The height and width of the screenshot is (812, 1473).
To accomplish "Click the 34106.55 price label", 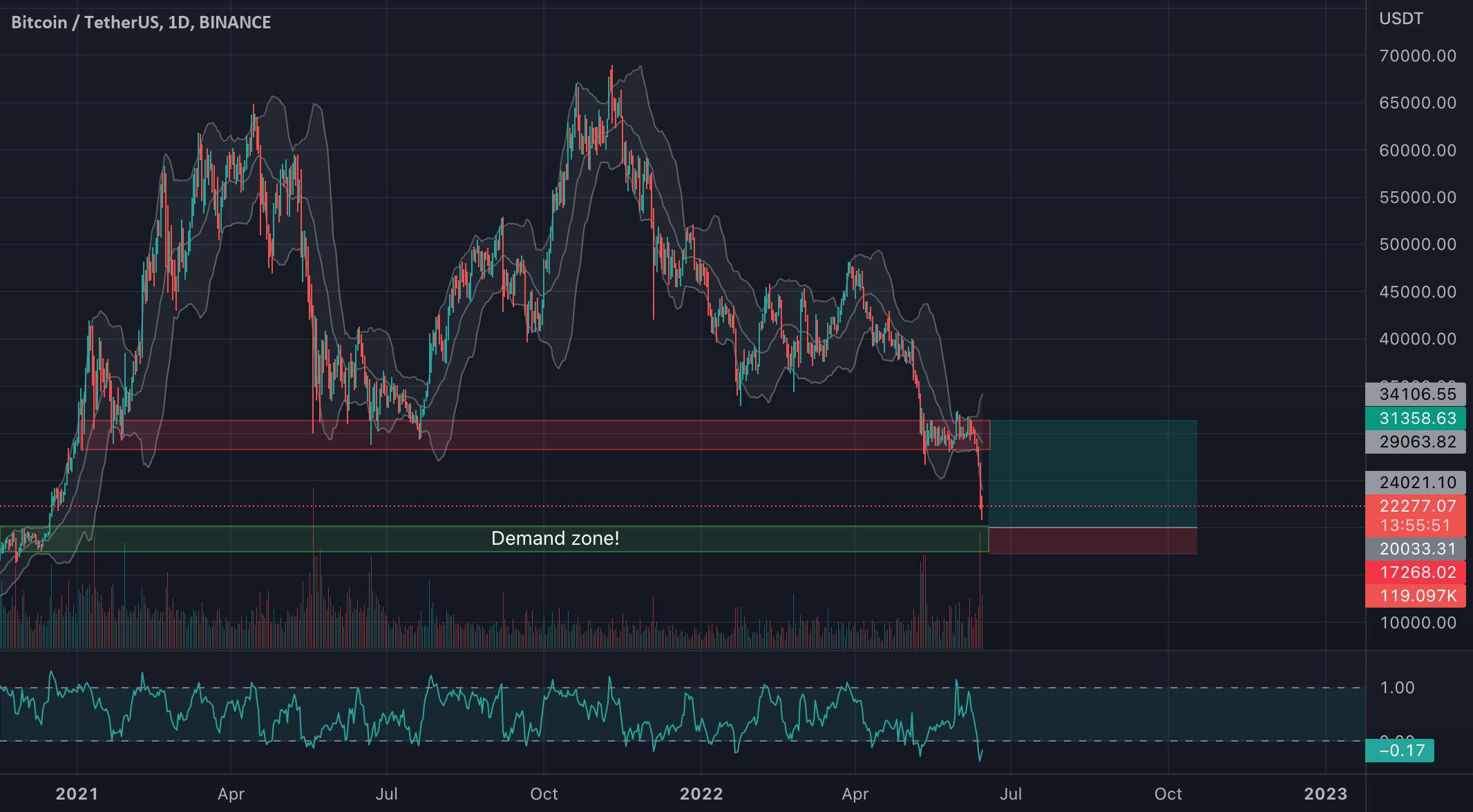I will pyautogui.click(x=1417, y=394).
